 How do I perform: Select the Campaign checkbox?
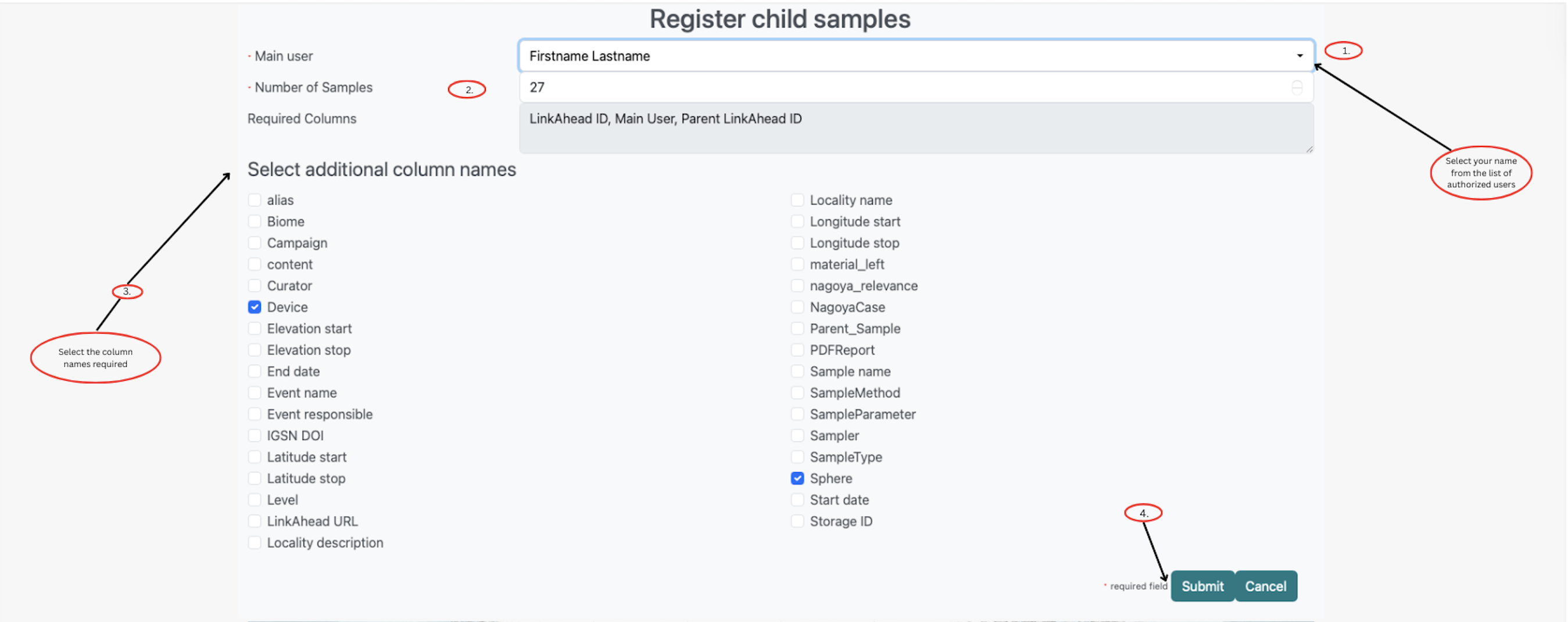click(x=255, y=242)
